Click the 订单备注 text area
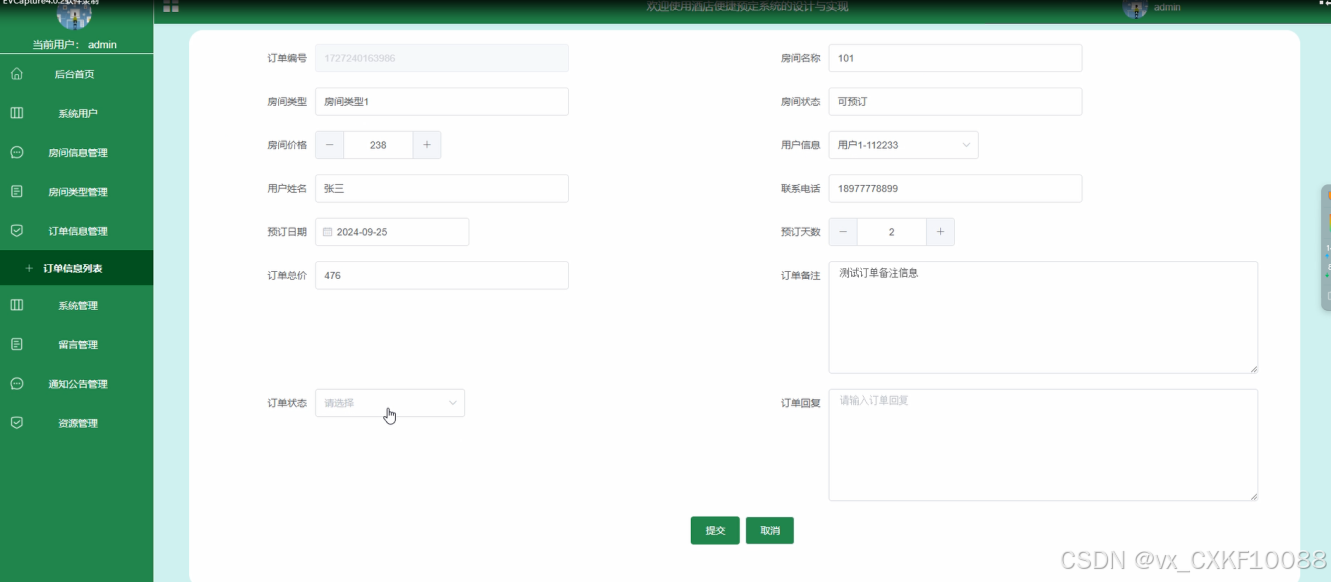The height and width of the screenshot is (582, 1331). 1043,317
